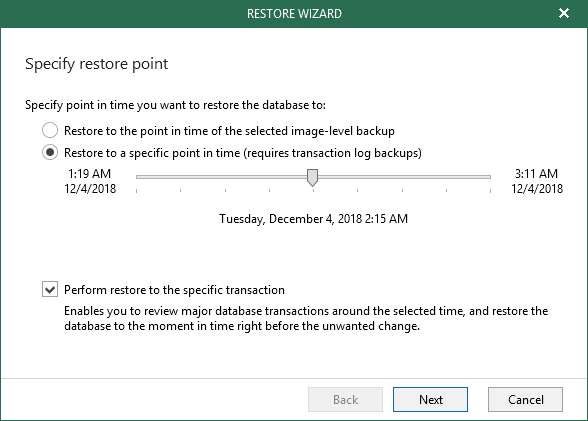Click slider track right of the handle
The height and width of the screenshot is (421, 588).
click(404, 177)
